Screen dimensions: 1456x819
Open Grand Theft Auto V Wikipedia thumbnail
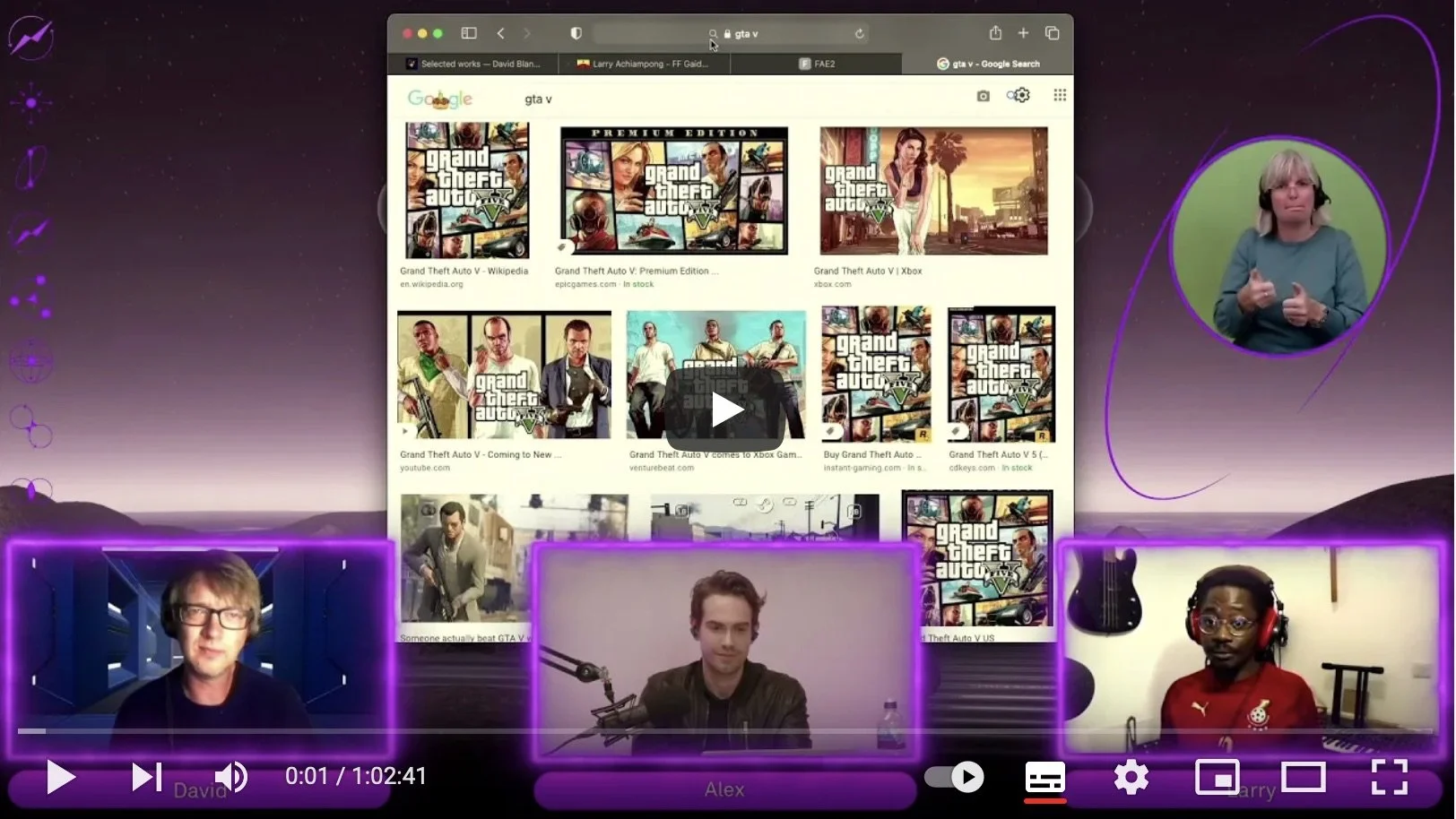(467, 191)
